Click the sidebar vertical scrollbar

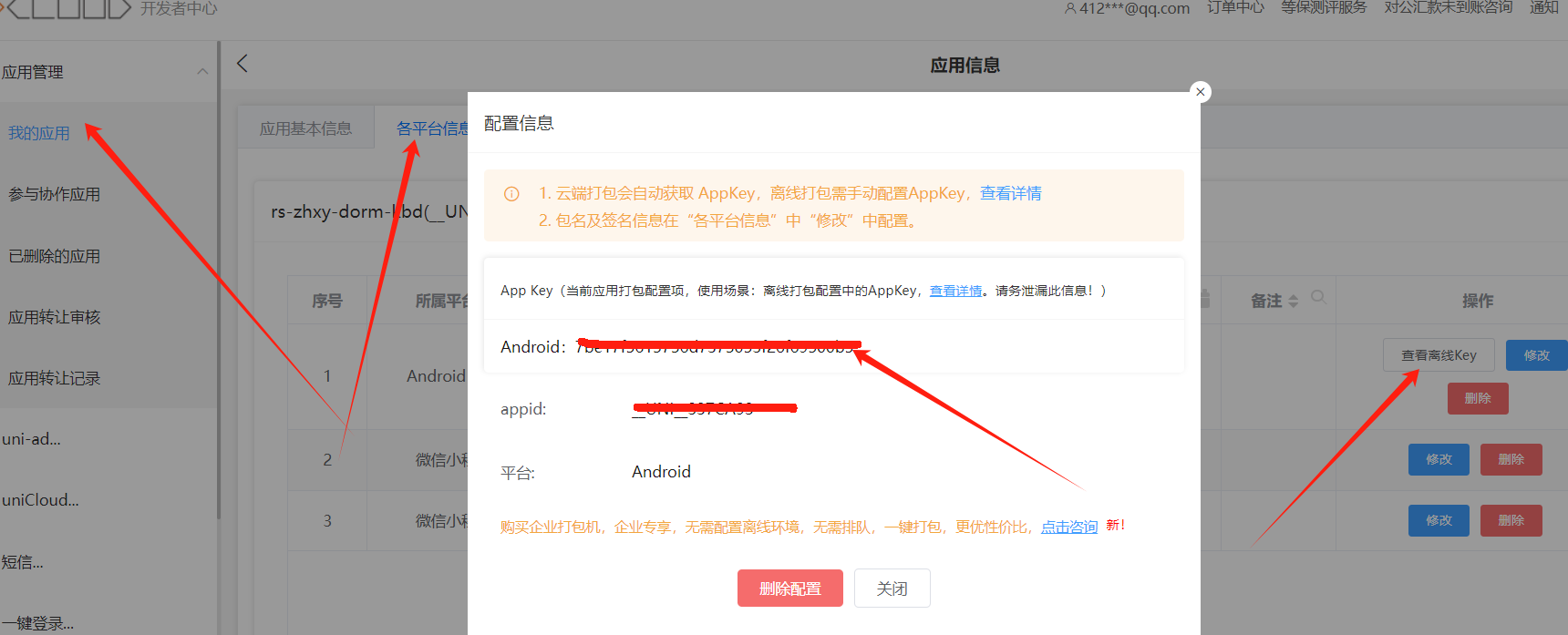tap(219, 281)
